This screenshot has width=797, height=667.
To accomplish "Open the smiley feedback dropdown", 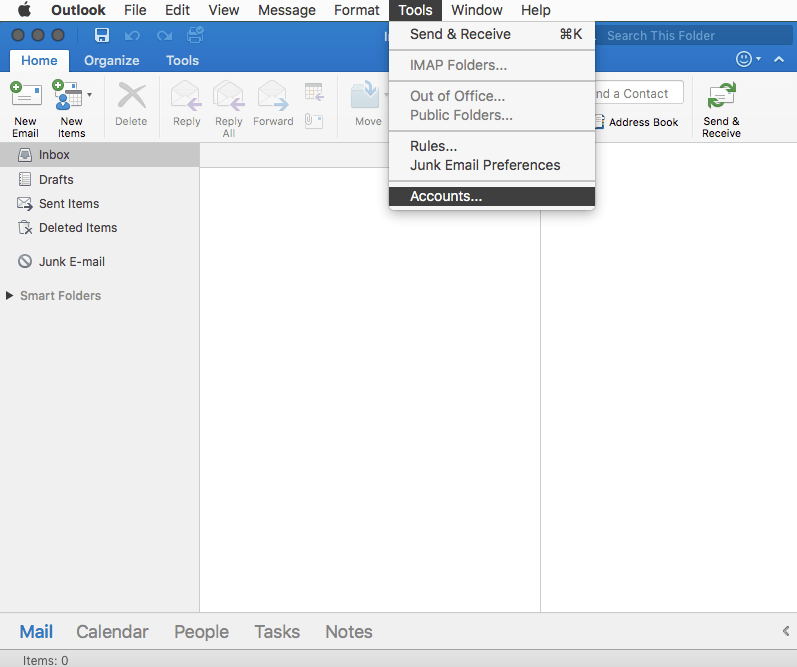I will (748, 59).
